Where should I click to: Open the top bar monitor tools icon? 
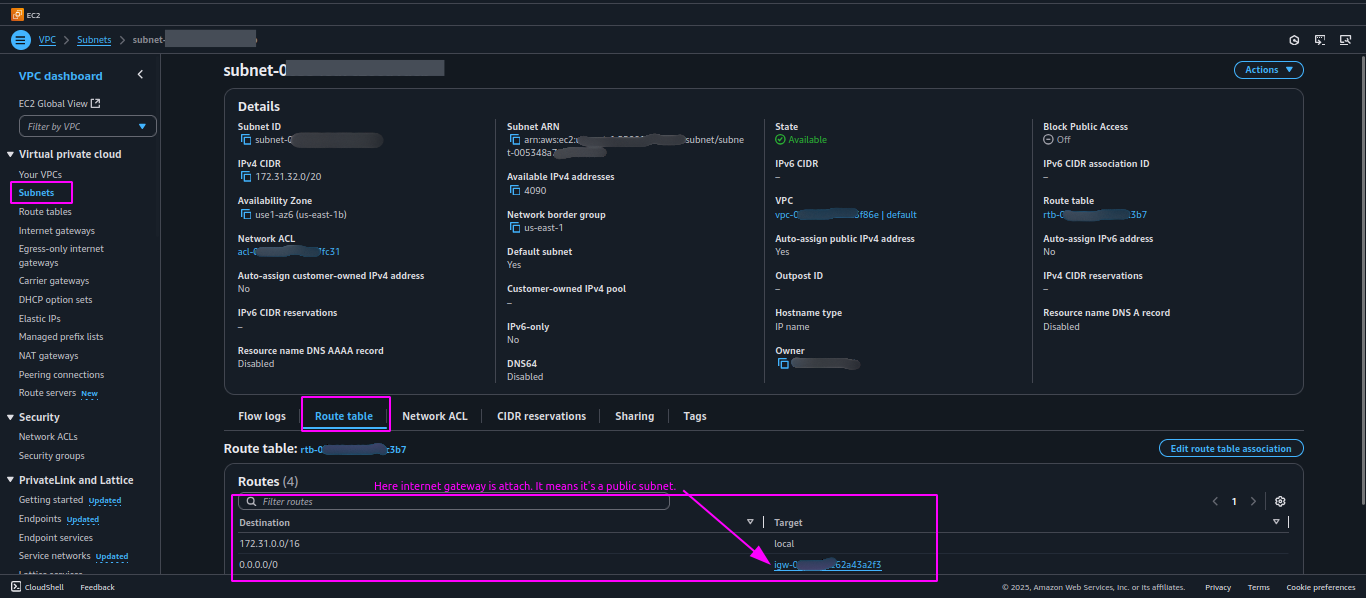[x=1346, y=40]
